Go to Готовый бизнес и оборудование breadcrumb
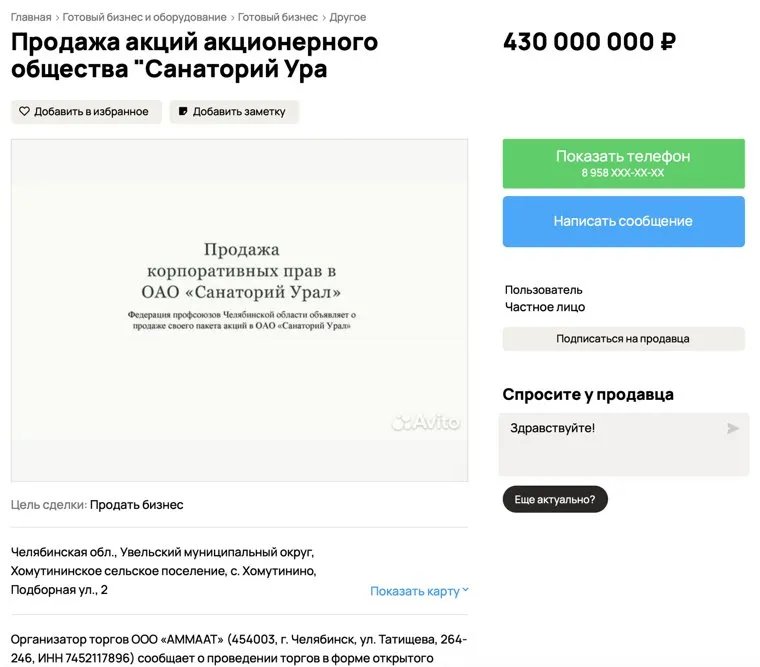The width and height of the screenshot is (760, 667). pyautogui.click(x=145, y=17)
